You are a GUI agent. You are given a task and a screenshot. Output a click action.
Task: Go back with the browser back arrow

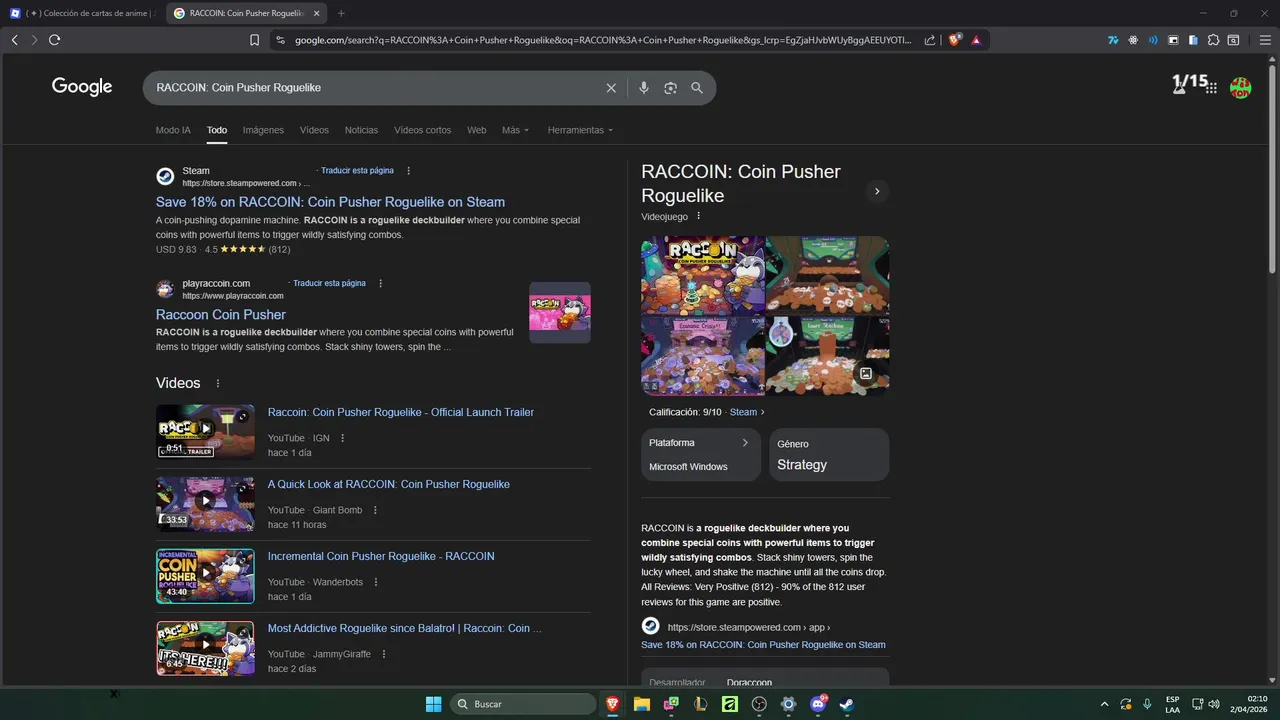pos(14,40)
